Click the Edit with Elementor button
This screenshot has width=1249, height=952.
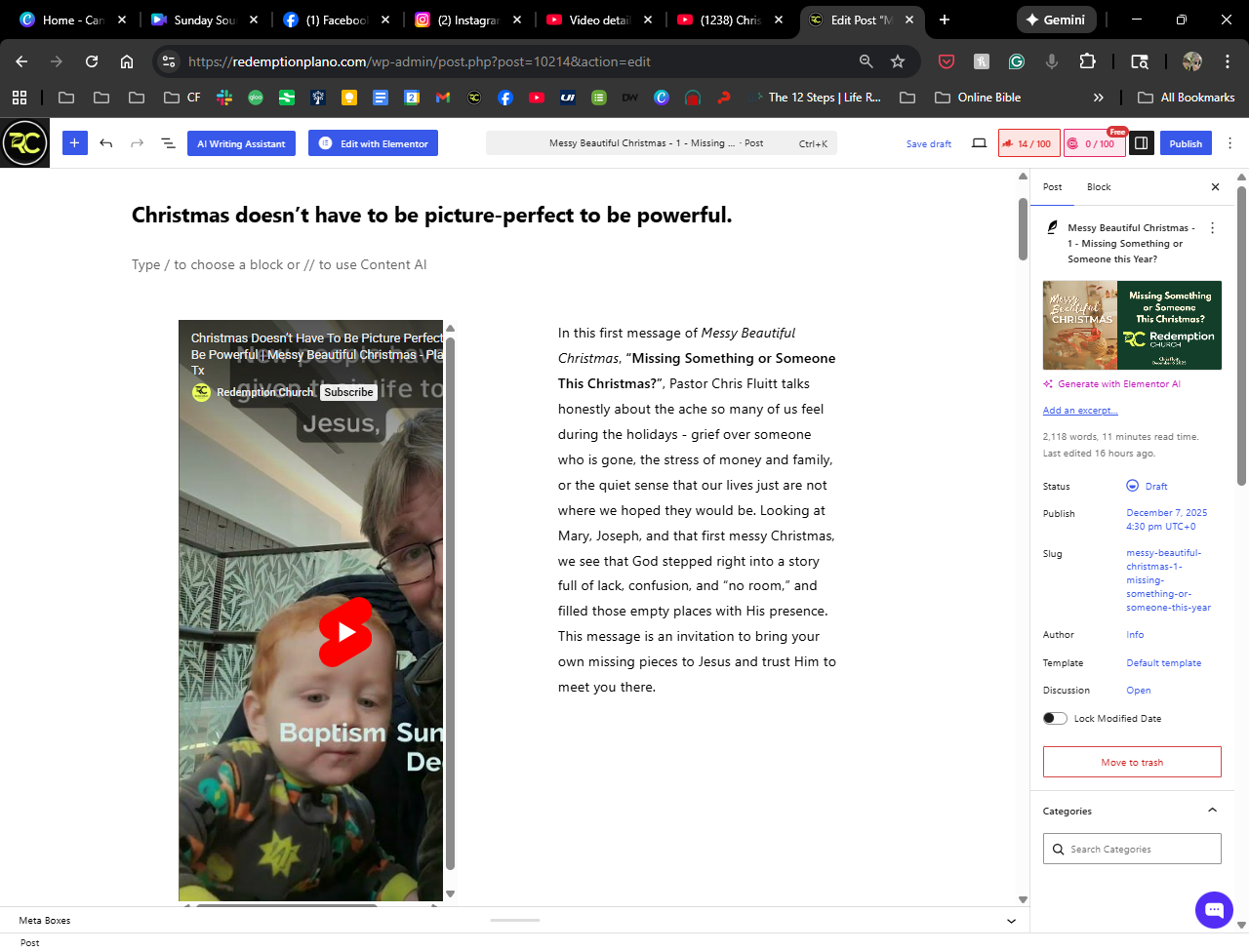(374, 143)
